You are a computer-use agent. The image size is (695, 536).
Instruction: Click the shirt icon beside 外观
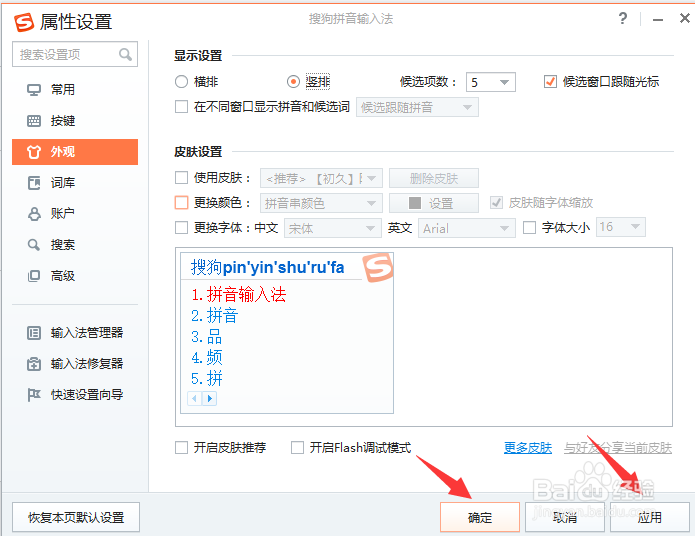click(34, 152)
